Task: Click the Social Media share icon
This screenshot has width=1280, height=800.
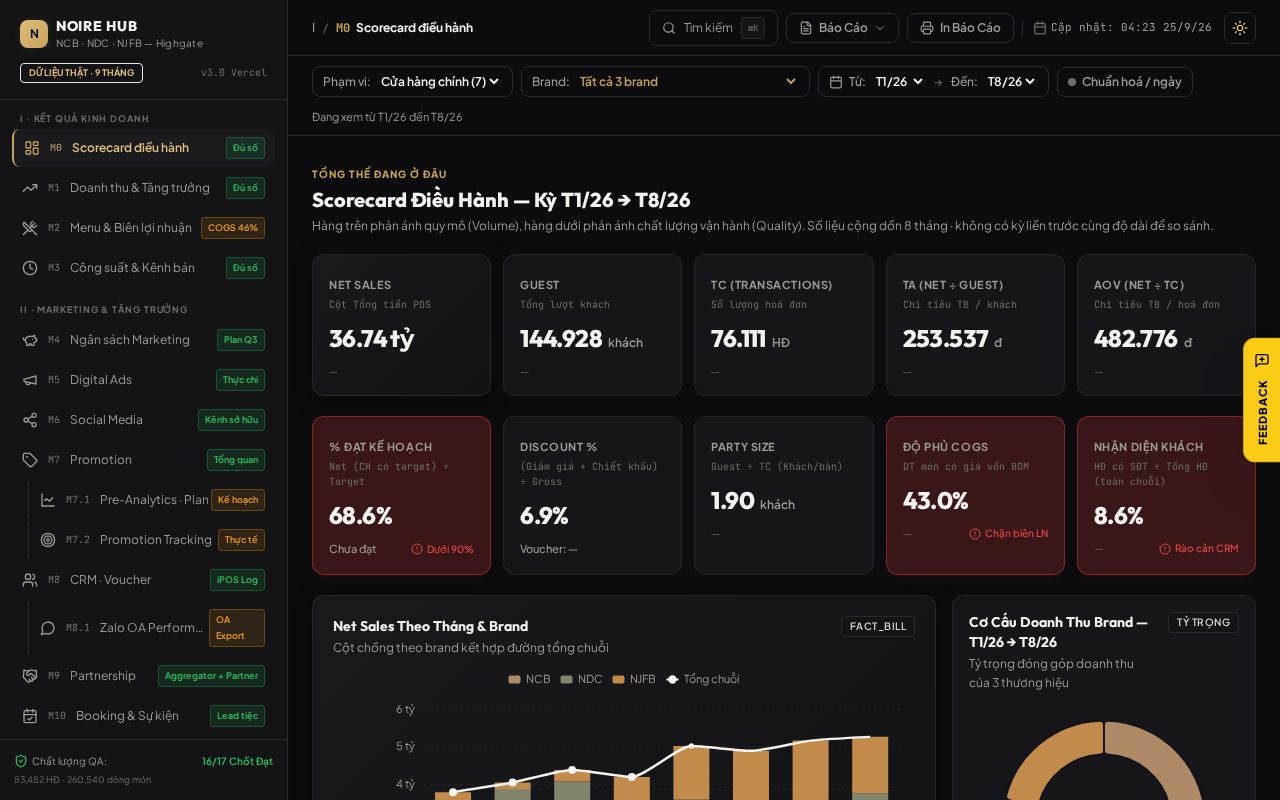Action: click(x=30, y=420)
